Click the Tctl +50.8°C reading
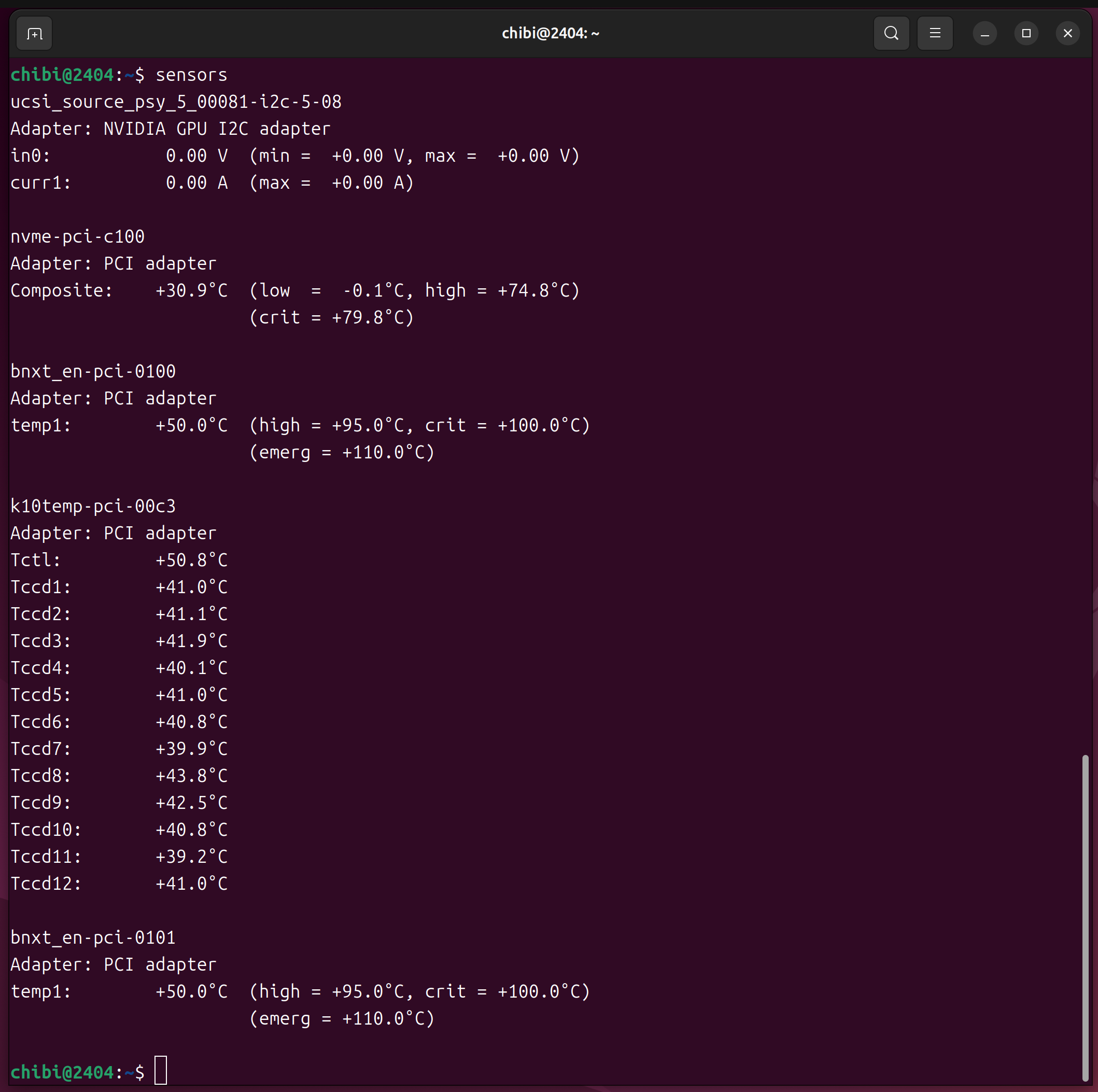Image resolution: width=1098 pixels, height=1092 pixels. tap(191, 560)
